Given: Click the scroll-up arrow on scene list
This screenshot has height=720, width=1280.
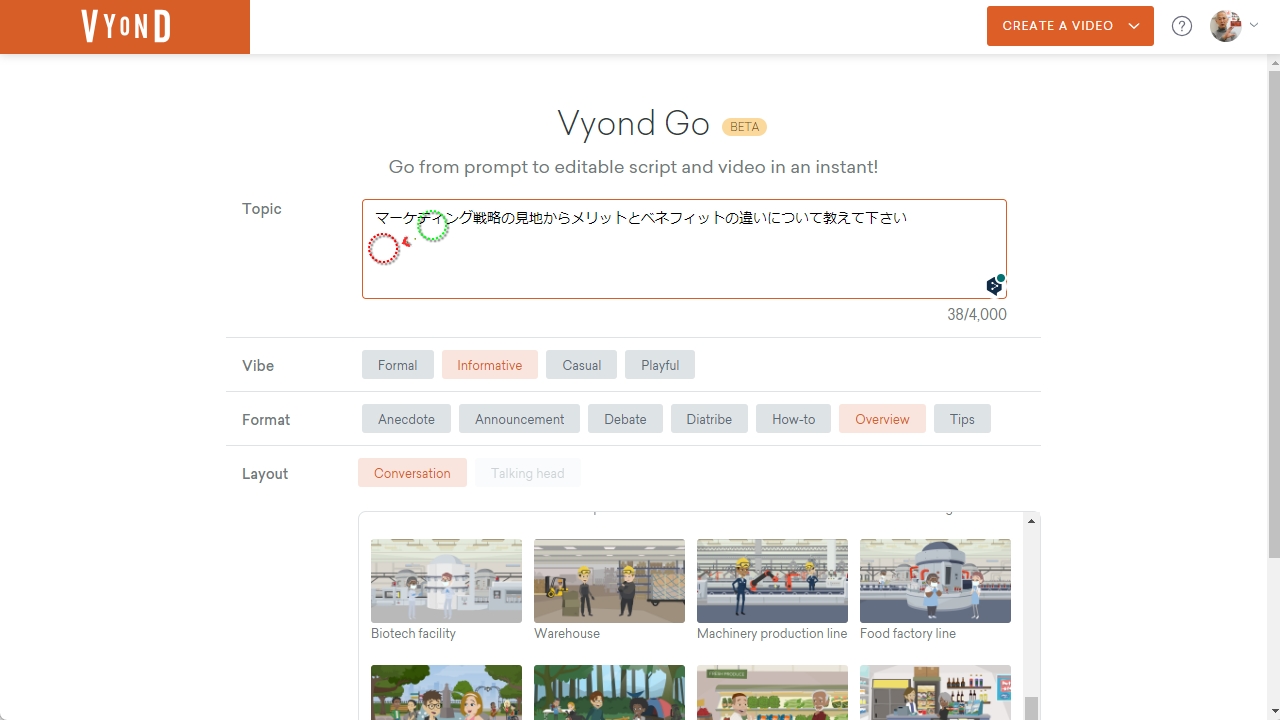Looking at the screenshot, I should pos(1031,520).
